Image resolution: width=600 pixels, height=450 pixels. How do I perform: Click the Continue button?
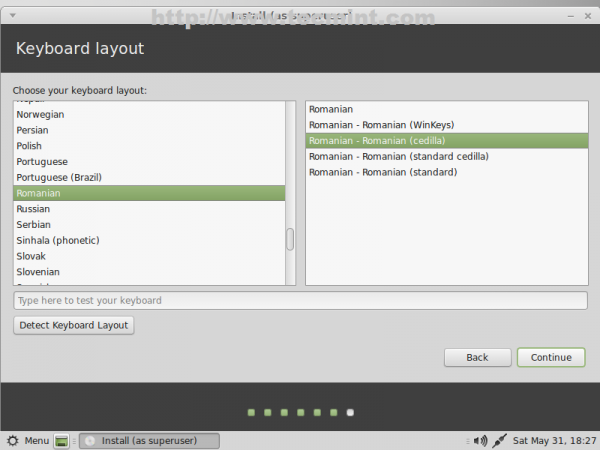pos(551,357)
